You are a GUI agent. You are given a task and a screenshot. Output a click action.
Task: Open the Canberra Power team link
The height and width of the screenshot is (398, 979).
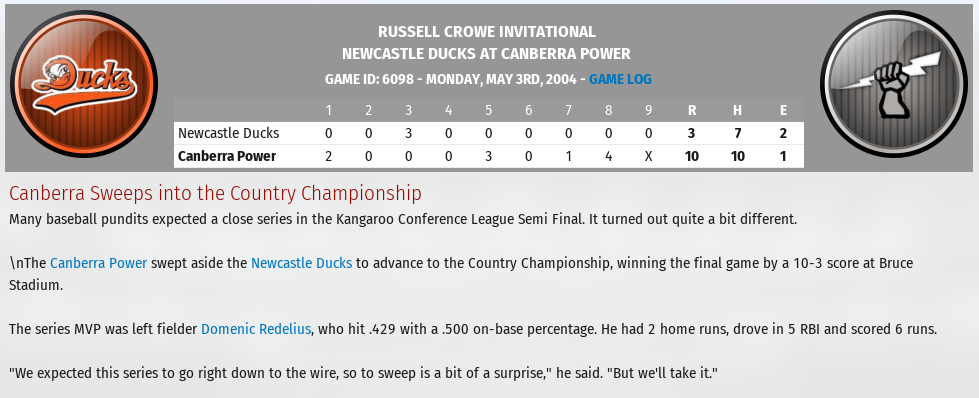[x=99, y=263]
